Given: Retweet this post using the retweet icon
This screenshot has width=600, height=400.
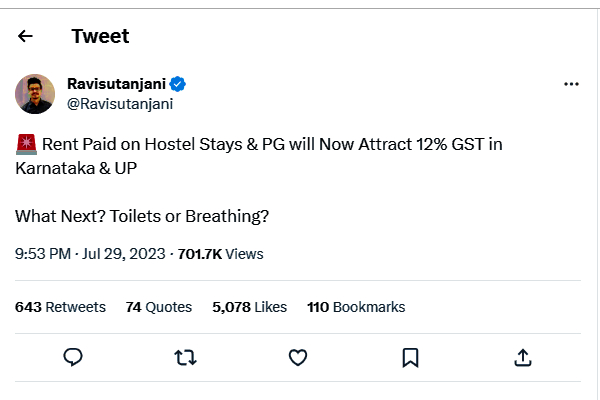Looking at the screenshot, I should point(185,357).
